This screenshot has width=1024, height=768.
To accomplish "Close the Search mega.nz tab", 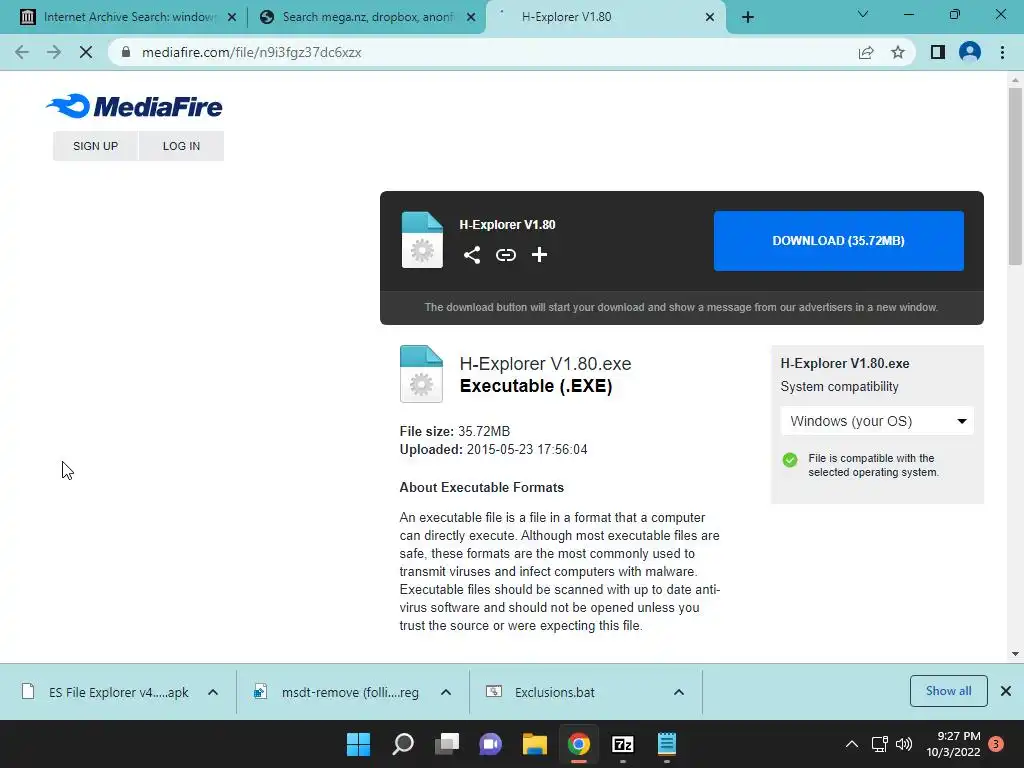I will point(471,17).
